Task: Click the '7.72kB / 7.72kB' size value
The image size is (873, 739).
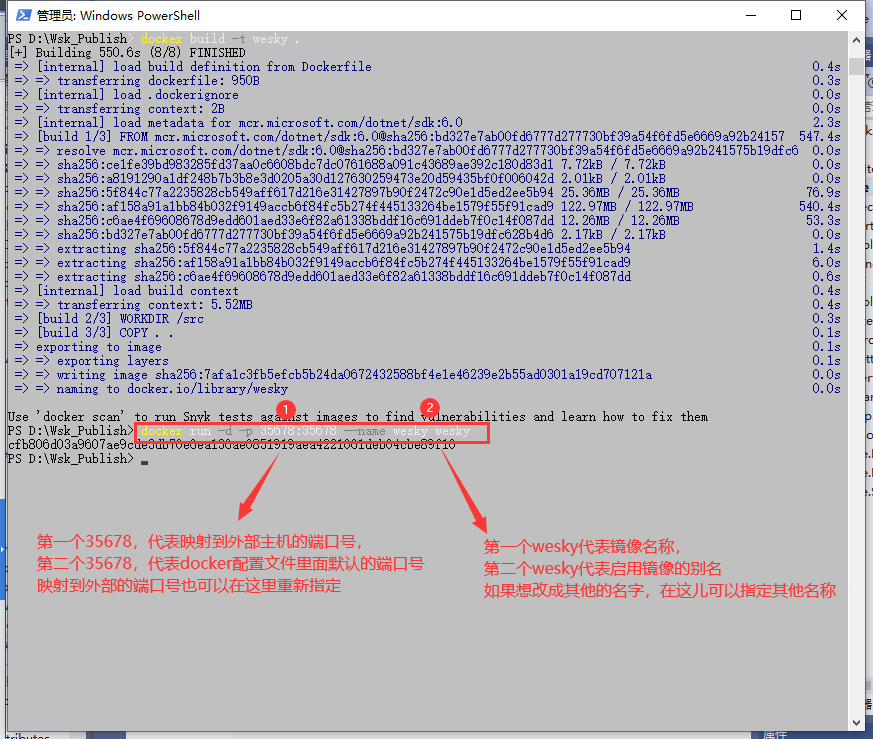Action: point(613,165)
